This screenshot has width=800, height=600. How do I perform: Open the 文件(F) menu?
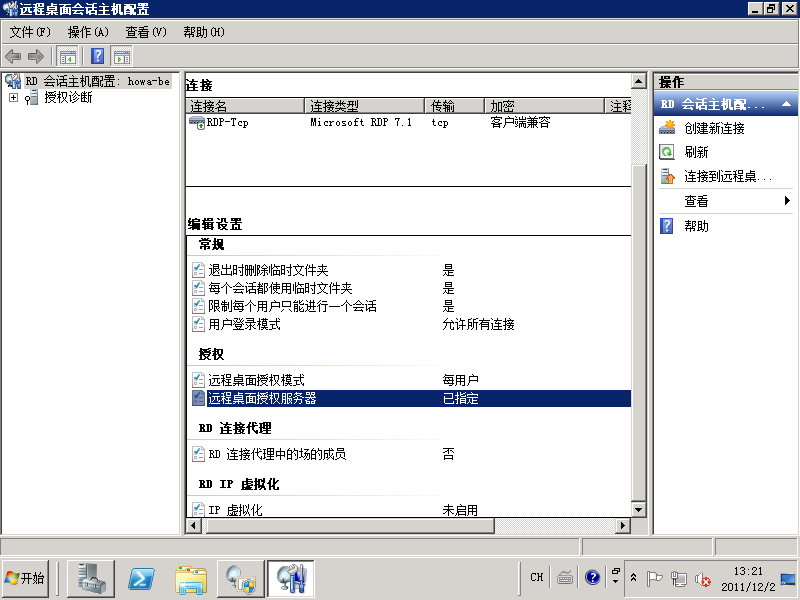point(30,32)
